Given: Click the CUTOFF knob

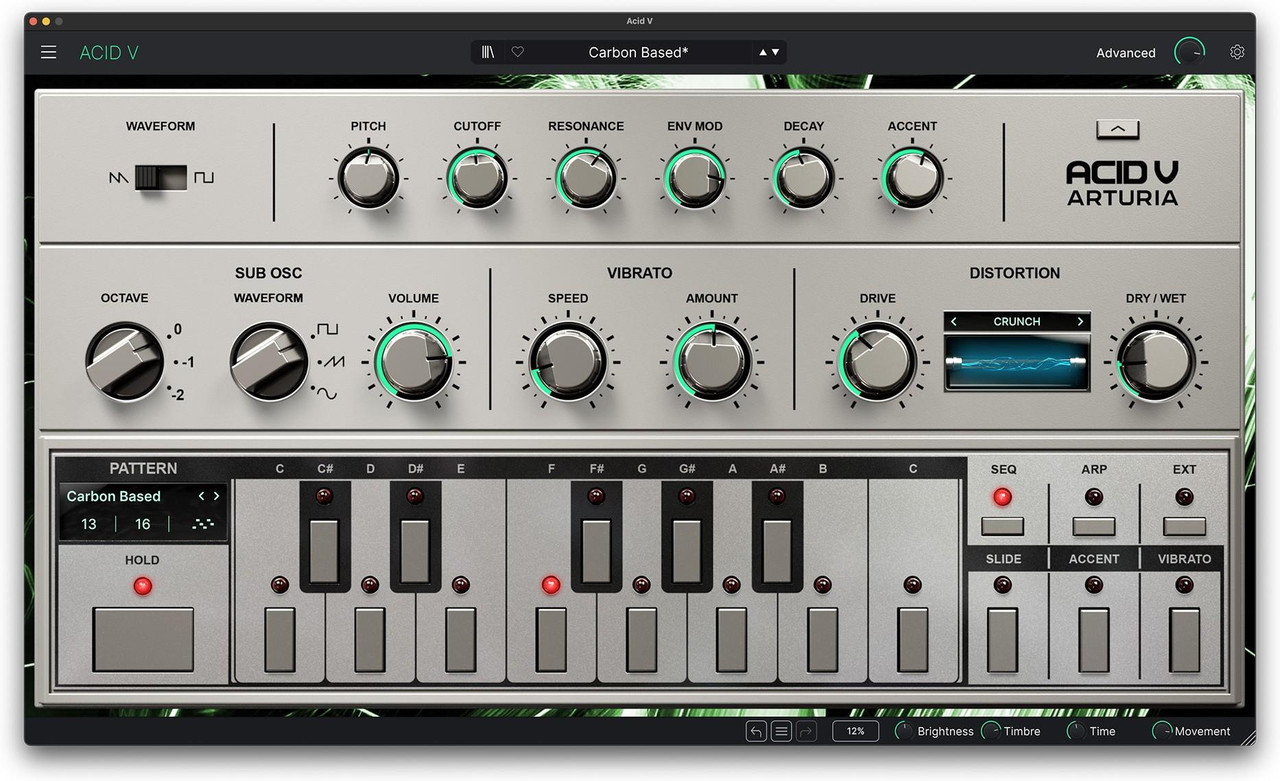Looking at the screenshot, I should 477,179.
